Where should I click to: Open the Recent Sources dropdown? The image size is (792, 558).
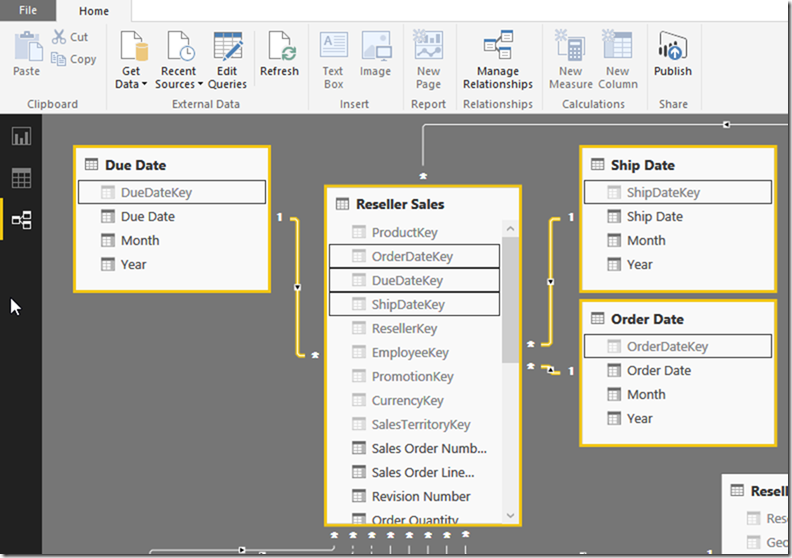coord(179,61)
